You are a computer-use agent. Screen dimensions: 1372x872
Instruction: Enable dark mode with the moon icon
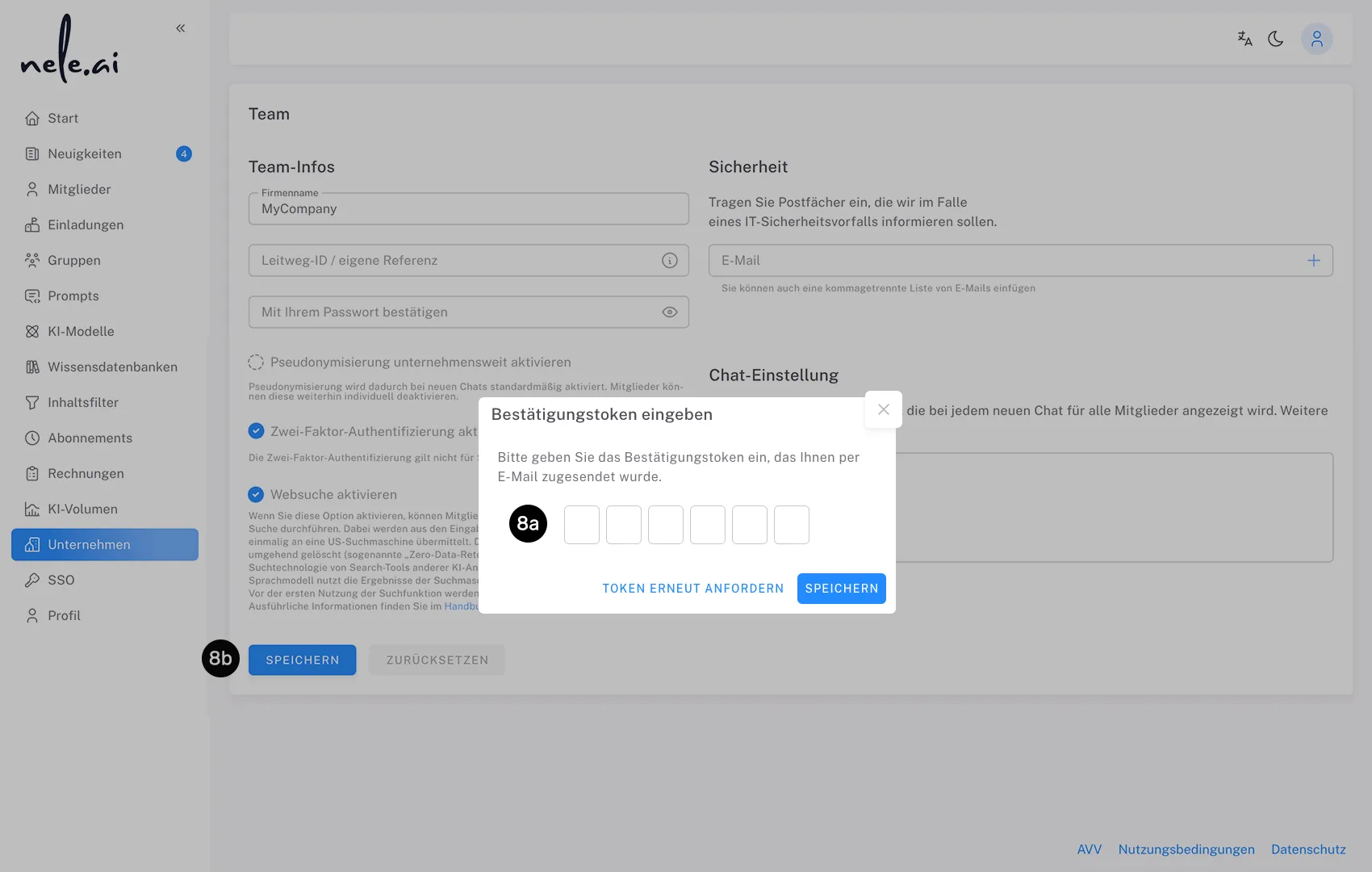point(1276,38)
